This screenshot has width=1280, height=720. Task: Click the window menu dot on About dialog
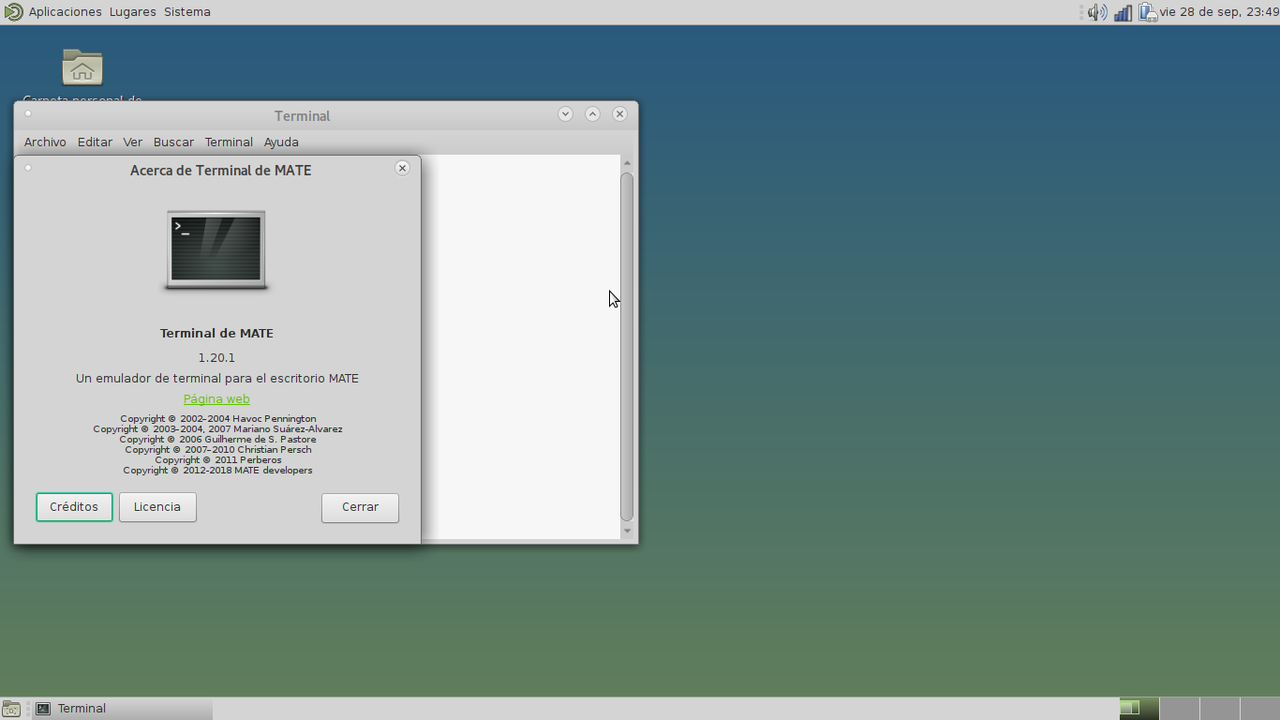(28, 167)
